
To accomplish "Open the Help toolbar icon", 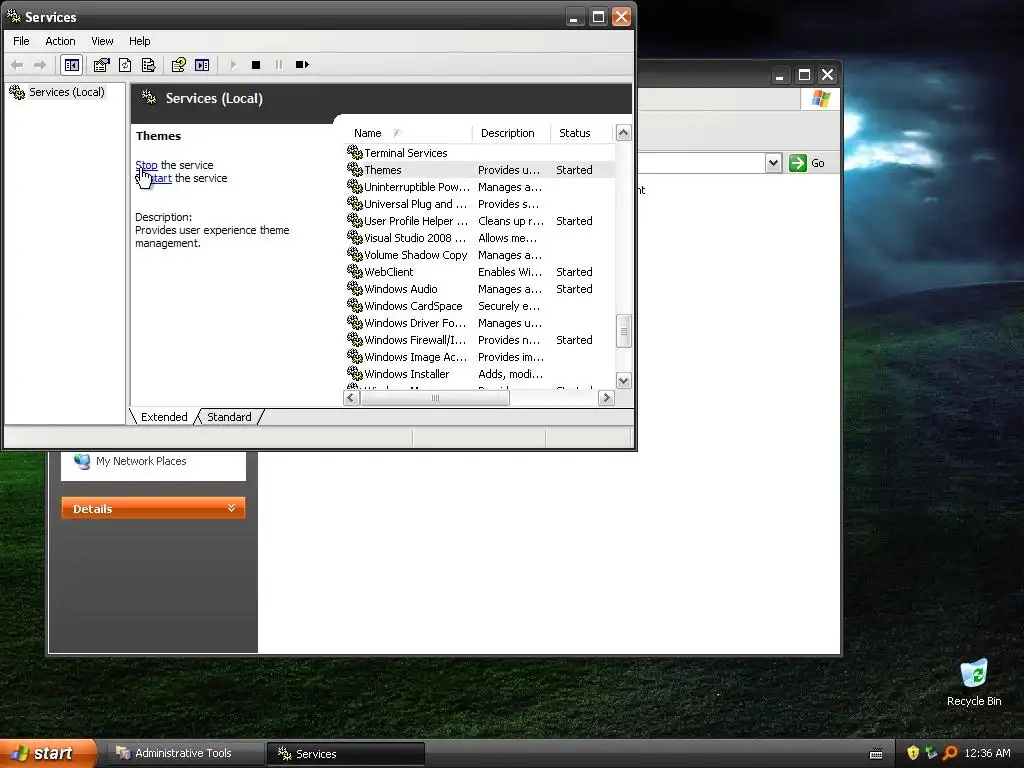I will click(x=178, y=65).
